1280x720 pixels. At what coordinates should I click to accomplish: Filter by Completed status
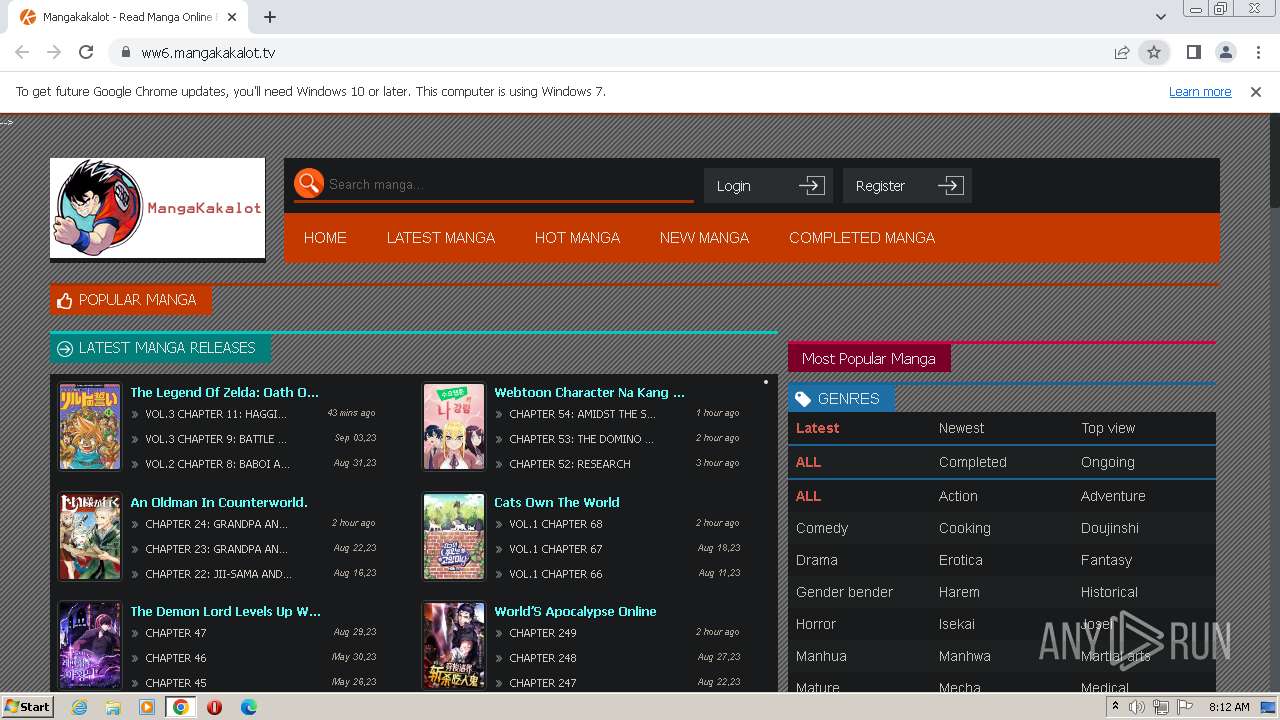click(972, 462)
